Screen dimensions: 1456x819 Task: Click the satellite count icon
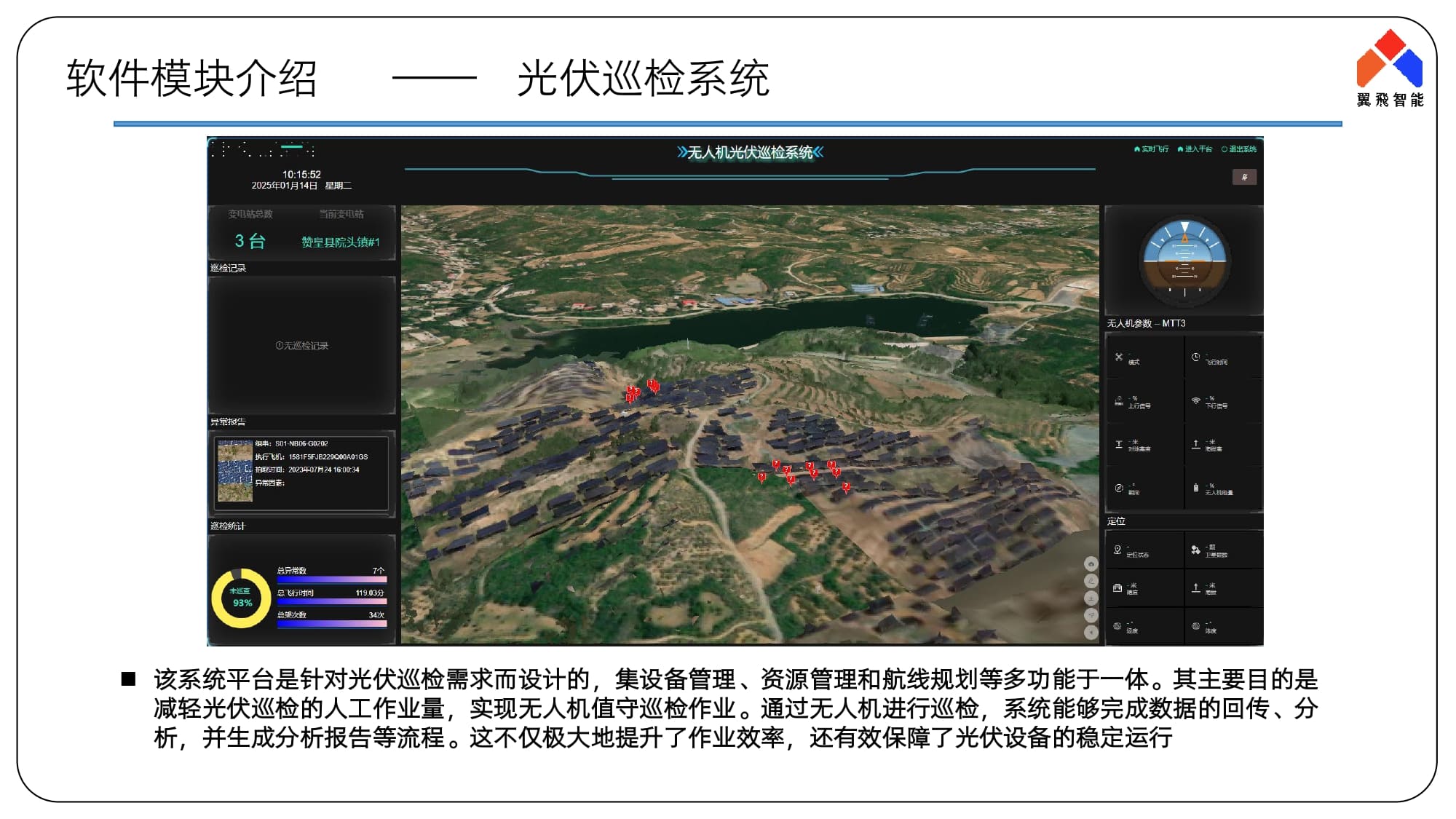[1195, 550]
